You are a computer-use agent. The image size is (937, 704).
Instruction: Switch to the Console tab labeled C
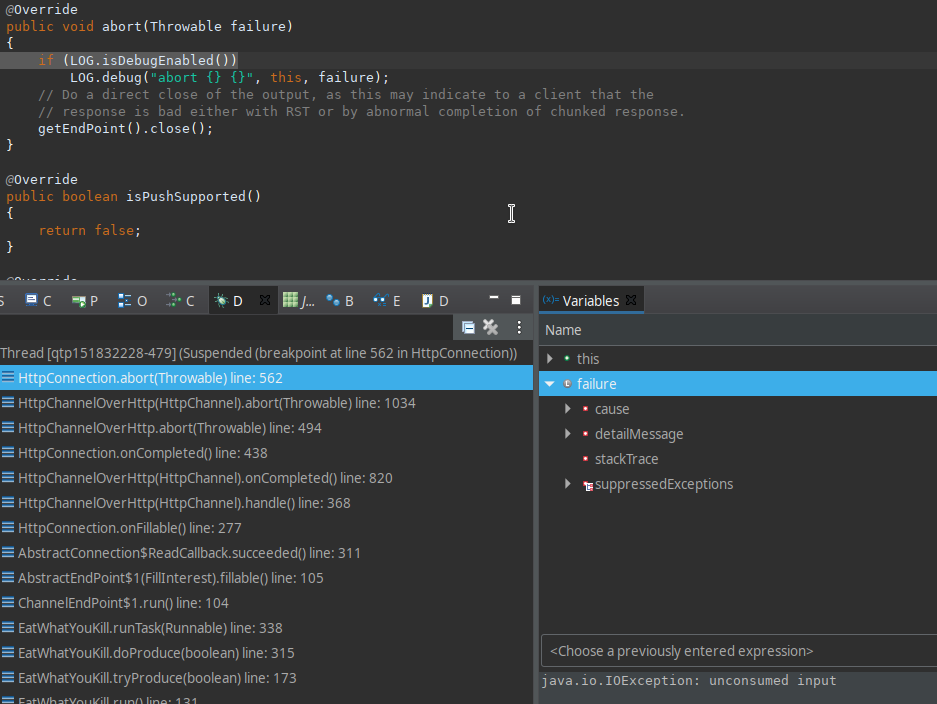[x=39, y=301]
